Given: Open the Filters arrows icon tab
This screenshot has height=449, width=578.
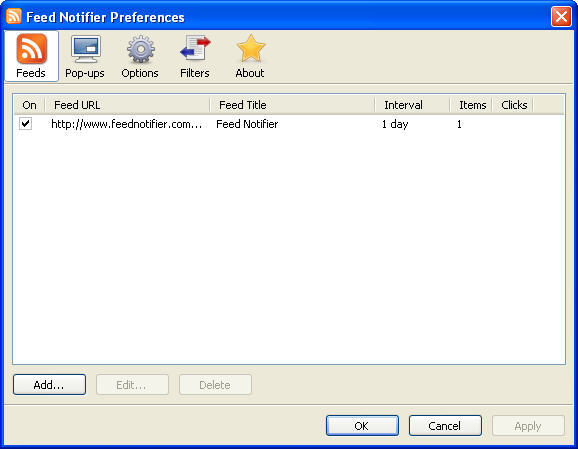Looking at the screenshot, I should coord(195,56).
